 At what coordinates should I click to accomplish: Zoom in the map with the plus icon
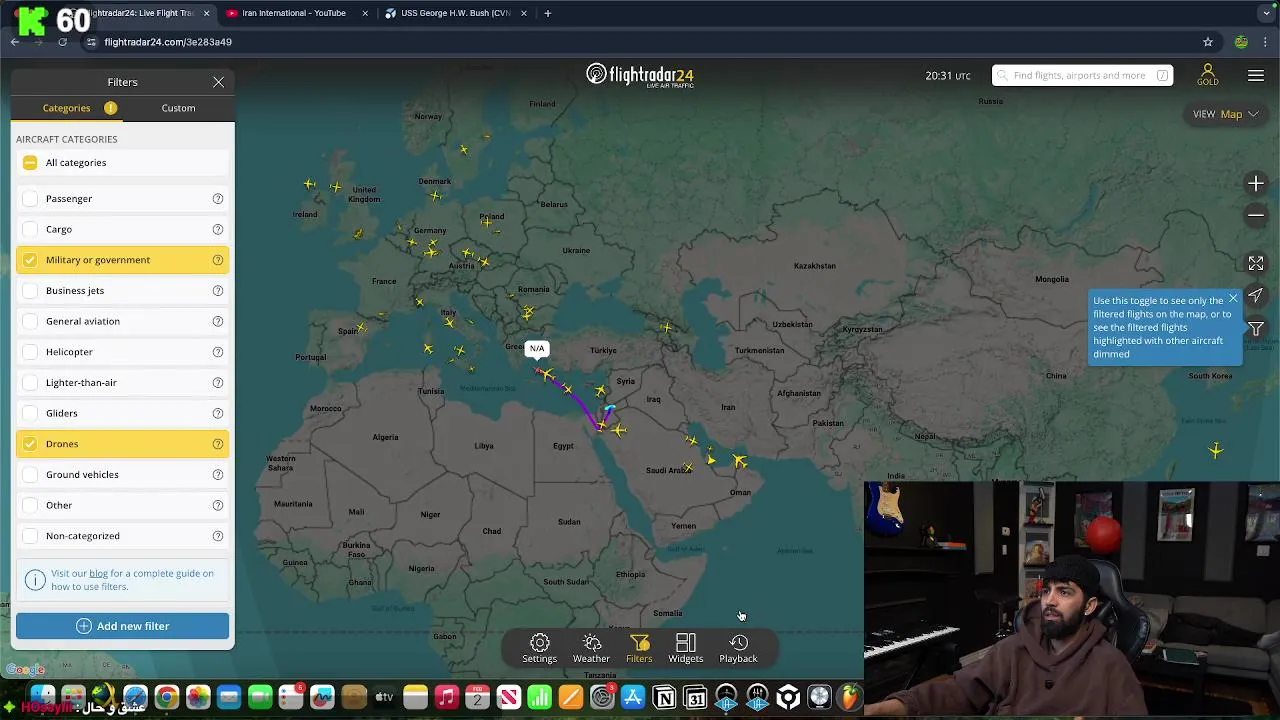1256,183
